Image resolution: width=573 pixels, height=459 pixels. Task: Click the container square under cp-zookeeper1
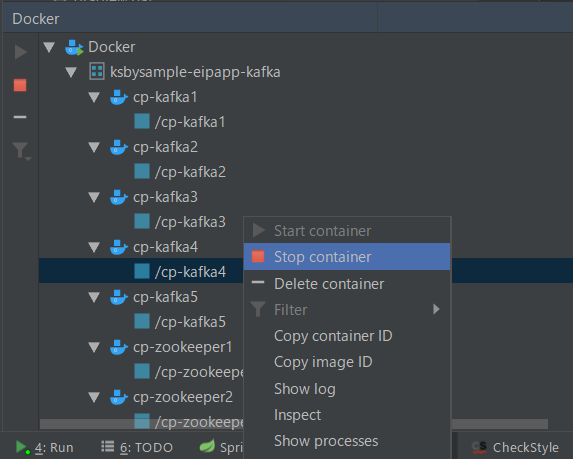(x=142, y=372)
